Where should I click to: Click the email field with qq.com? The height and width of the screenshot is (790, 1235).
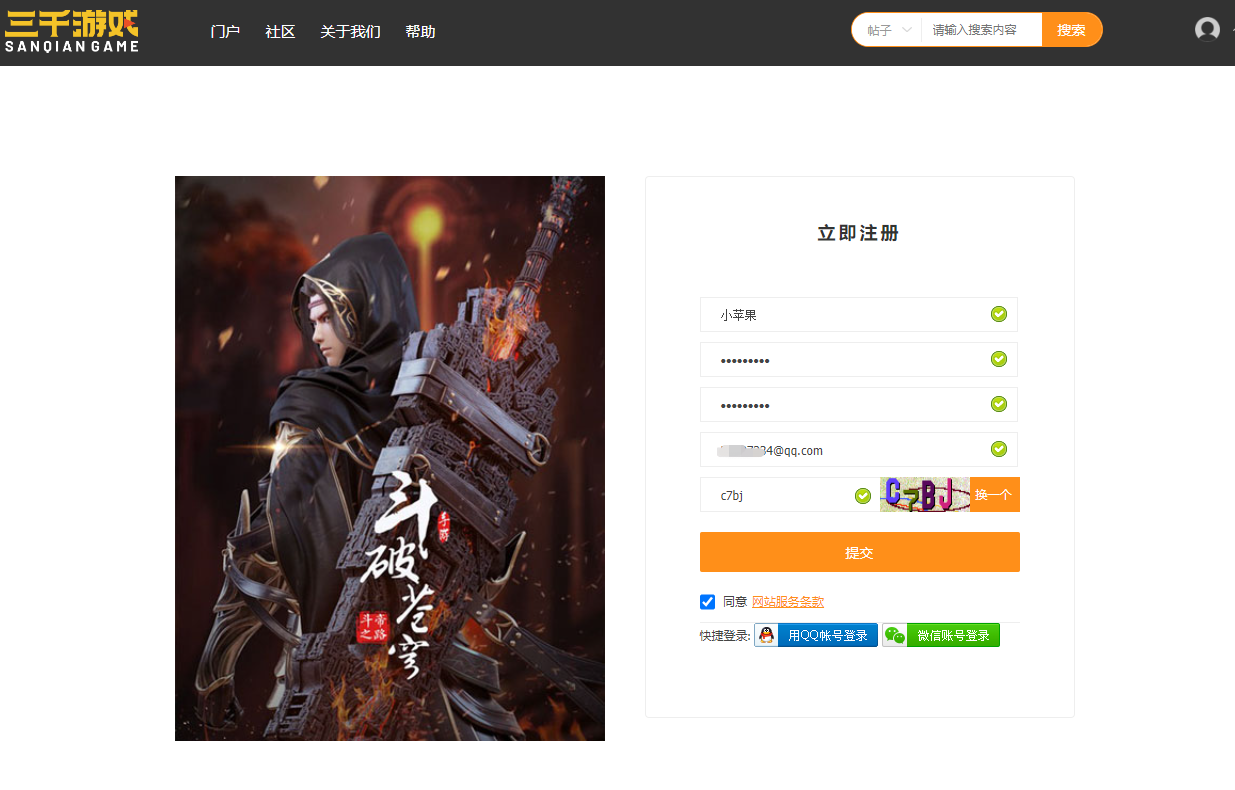(859, 449)
